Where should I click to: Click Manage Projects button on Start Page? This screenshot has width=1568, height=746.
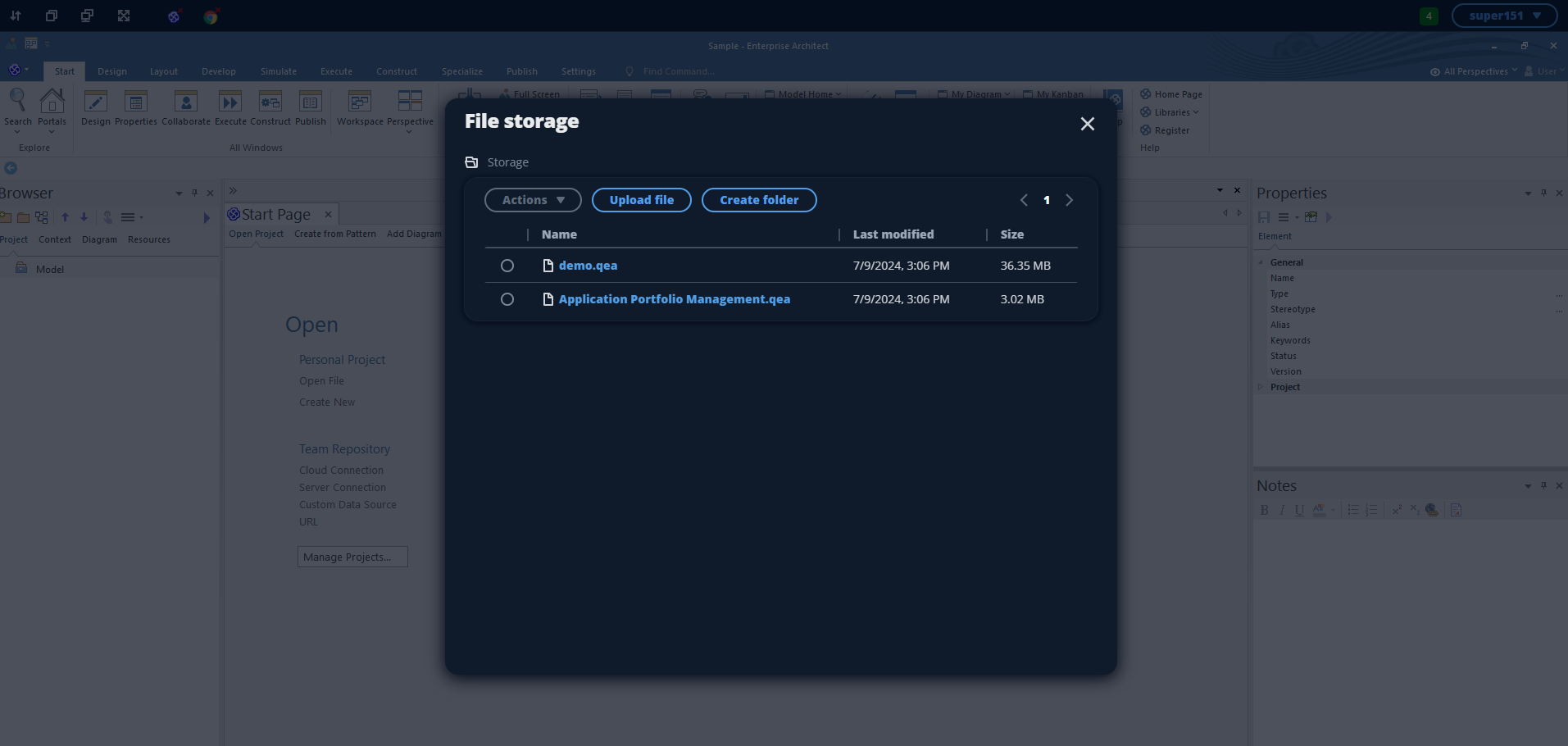pos(352,557)
